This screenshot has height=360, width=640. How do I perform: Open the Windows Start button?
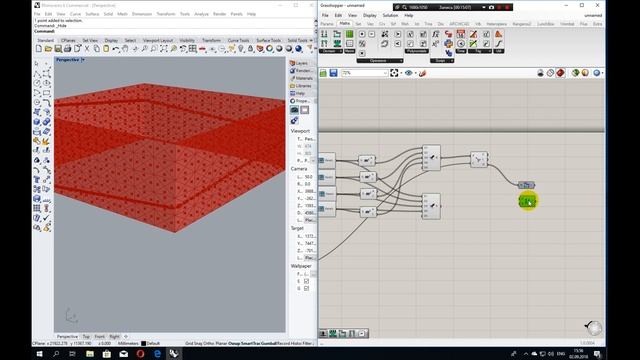pyautogui.click(x=39, y=353)
